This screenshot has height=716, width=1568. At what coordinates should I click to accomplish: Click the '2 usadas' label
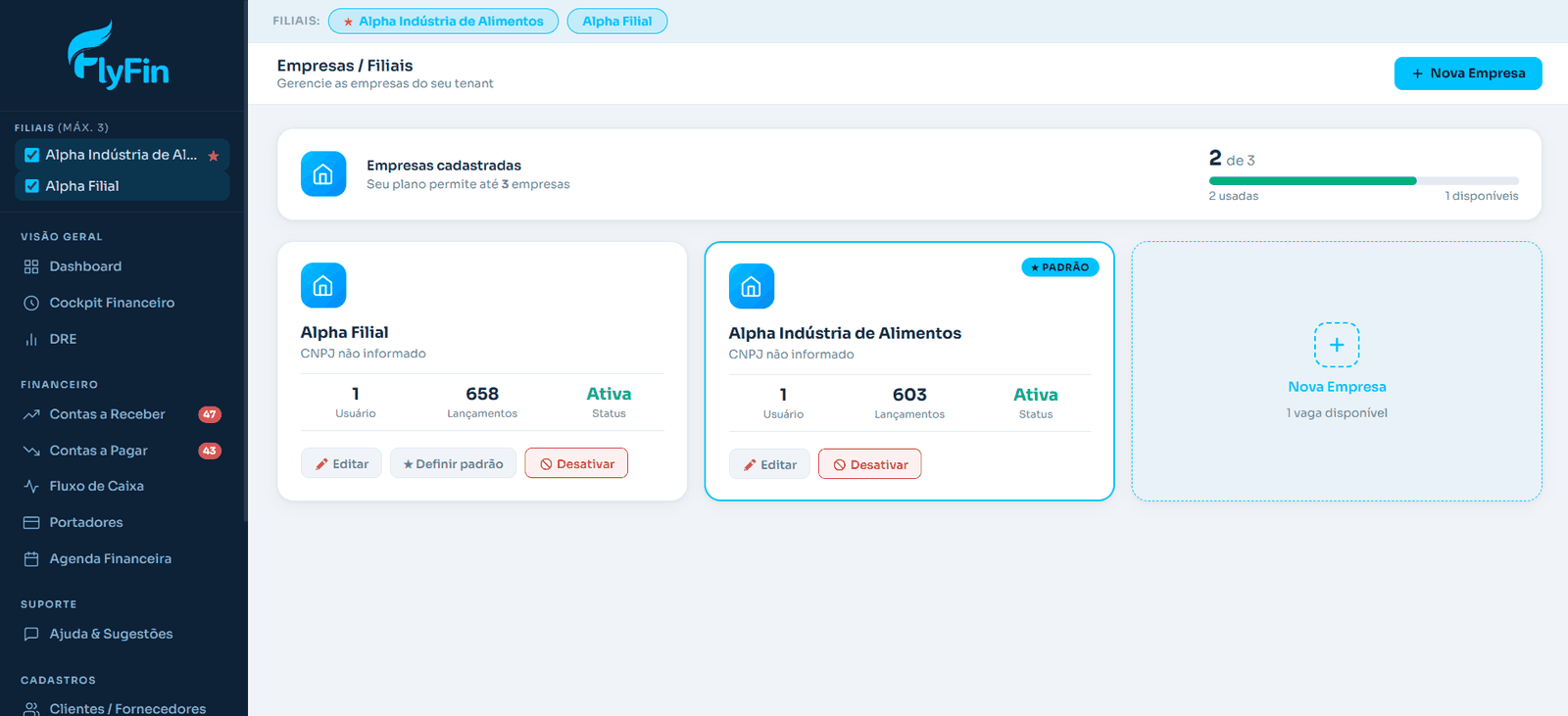[x=1234, y=196]
